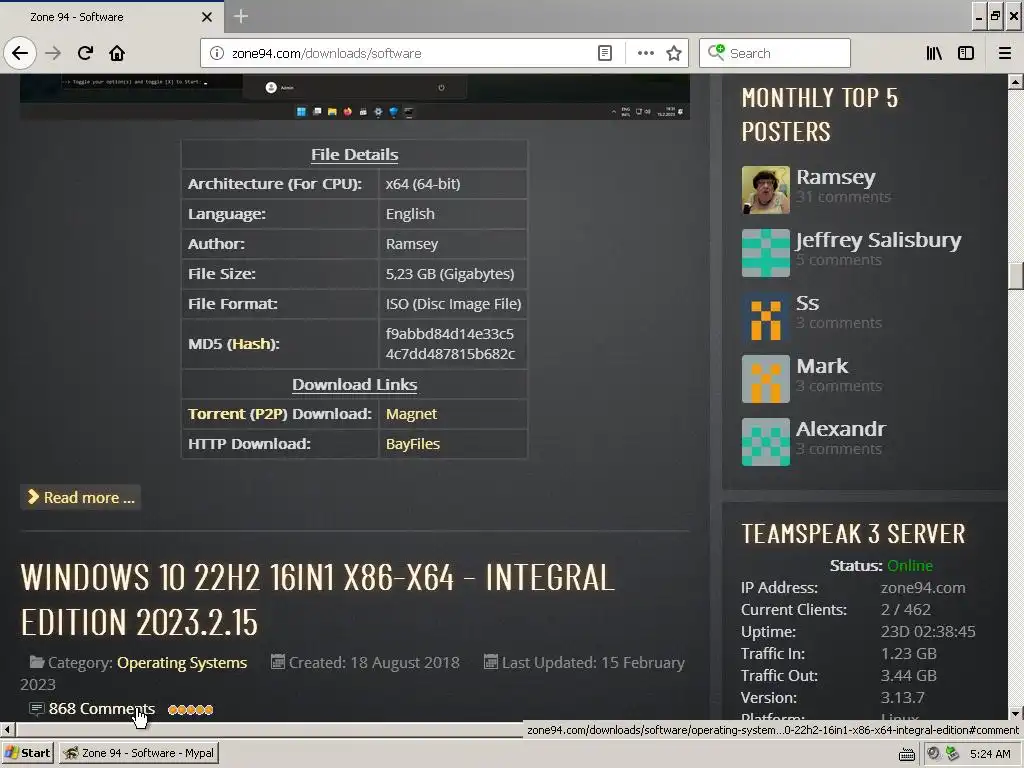Open the Operating Systems category link
1024x768 pixels.
point(182,663)
